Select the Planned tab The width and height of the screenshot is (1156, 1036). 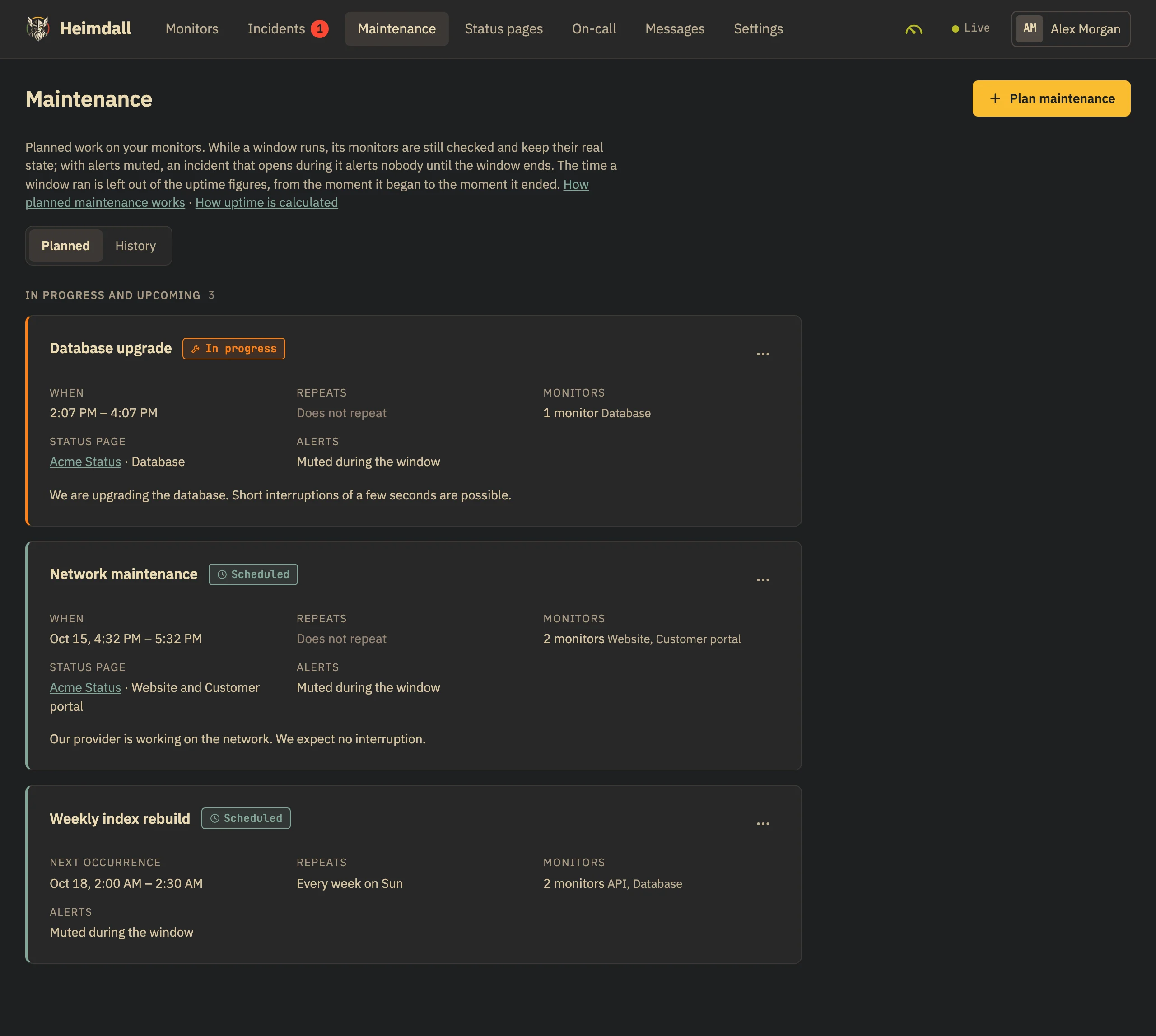pos(65,245)
